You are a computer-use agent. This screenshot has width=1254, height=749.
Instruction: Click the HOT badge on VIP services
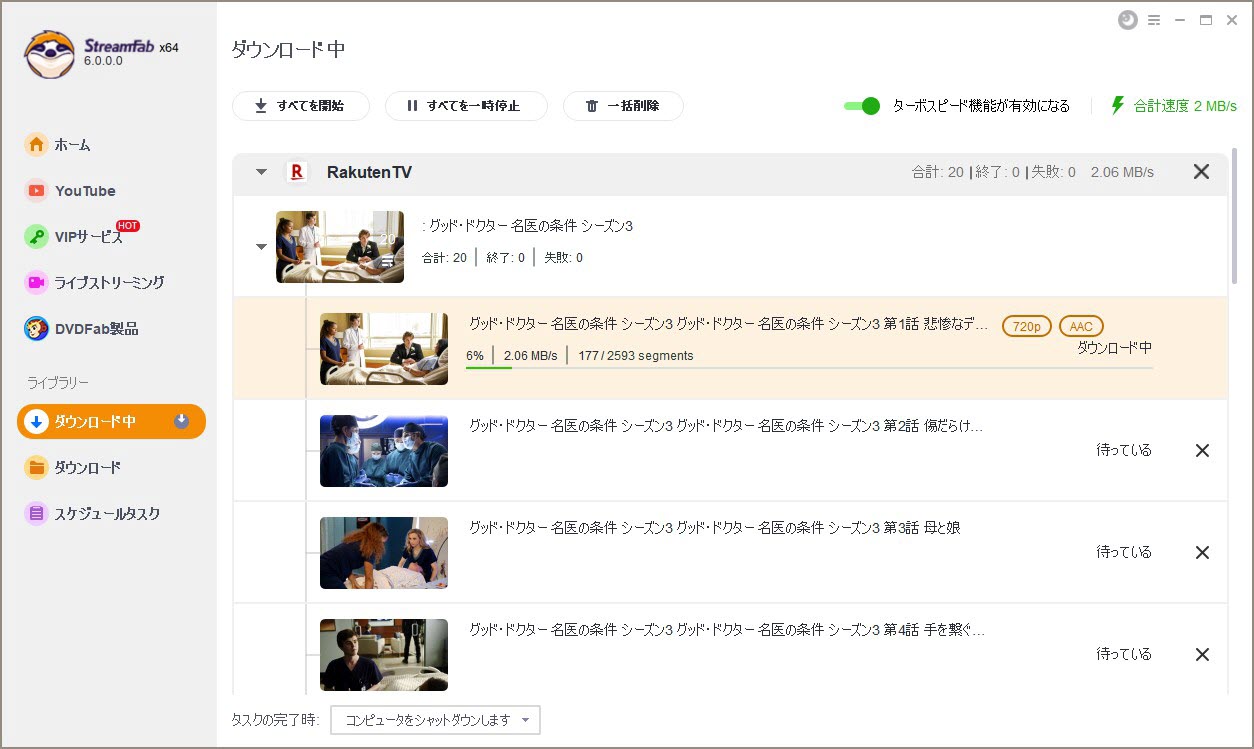pyautogui.click(x=127, y=225)
